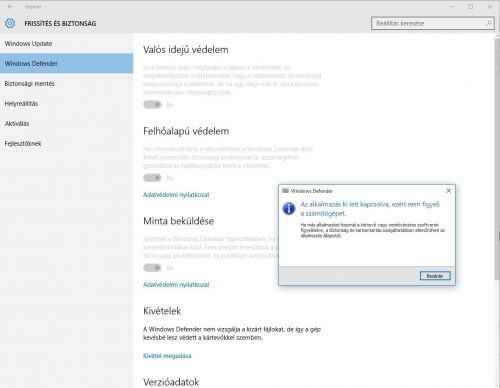Open Adatvédelmi nyilatkozat under Minta beküldése
500x388 pixels.
(x=176, y=285)
